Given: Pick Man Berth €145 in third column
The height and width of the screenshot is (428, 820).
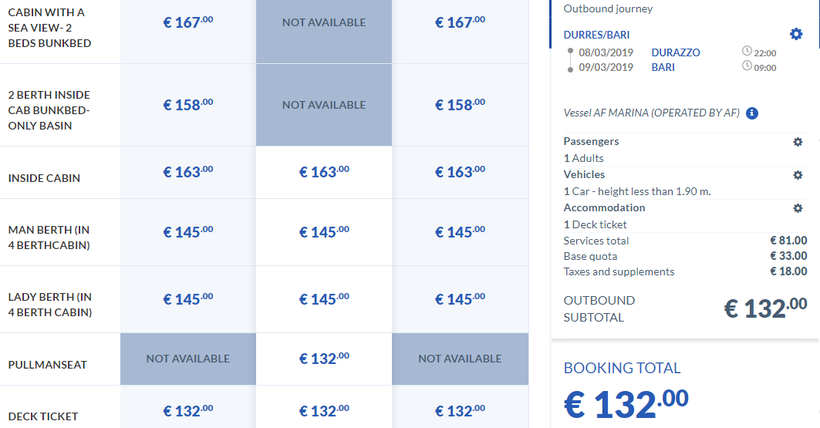Looking at the screenshot, I should point(460,232).
